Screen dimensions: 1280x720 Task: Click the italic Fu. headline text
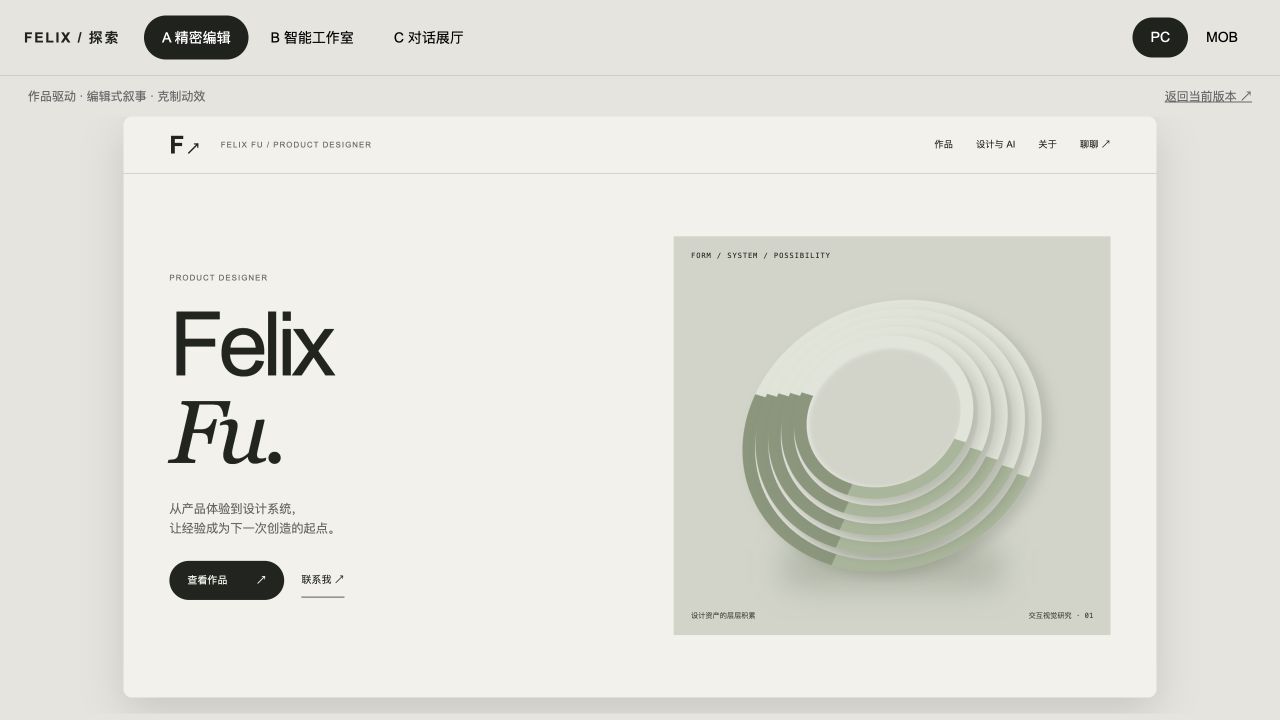coord(226,432)
